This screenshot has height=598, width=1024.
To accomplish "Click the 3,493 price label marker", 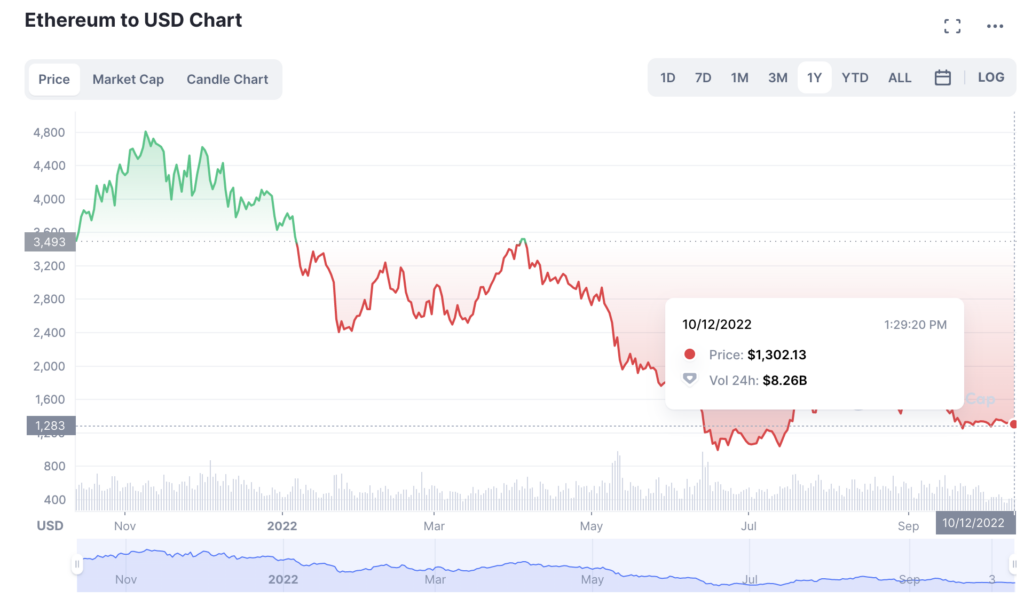I will [50, 241].
